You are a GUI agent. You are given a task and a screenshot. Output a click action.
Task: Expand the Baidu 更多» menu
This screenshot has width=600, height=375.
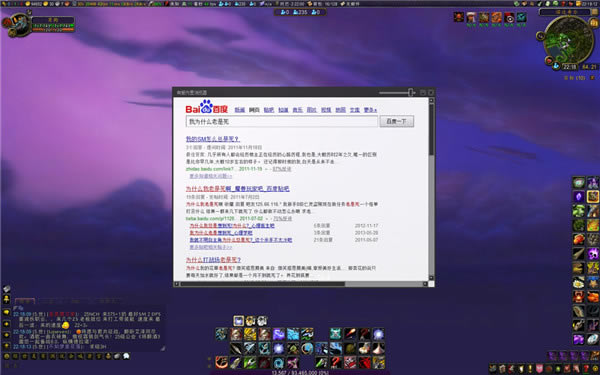click(370, 110)
